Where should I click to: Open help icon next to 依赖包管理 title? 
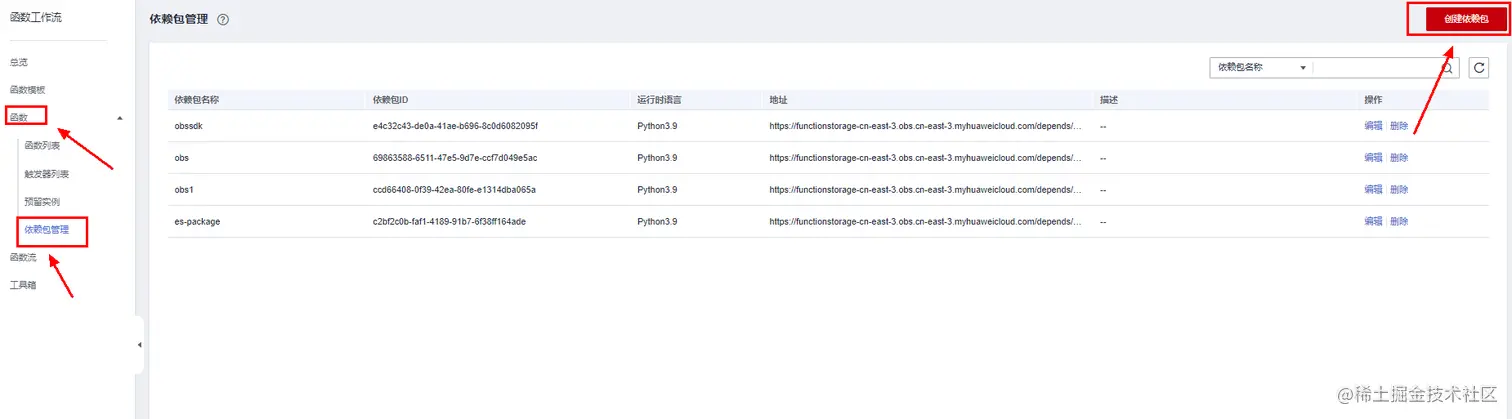223,20
